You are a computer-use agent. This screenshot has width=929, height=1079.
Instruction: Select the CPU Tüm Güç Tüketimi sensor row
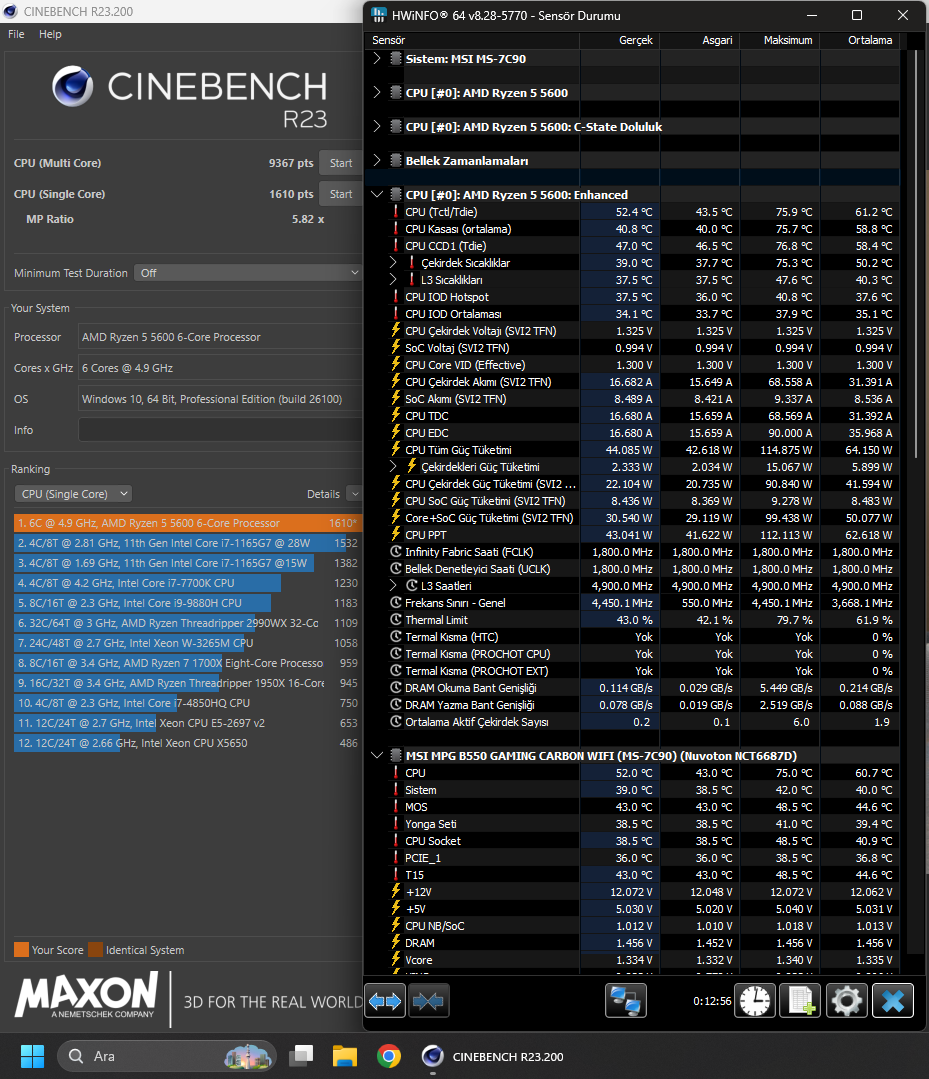[x=632, y=450]
